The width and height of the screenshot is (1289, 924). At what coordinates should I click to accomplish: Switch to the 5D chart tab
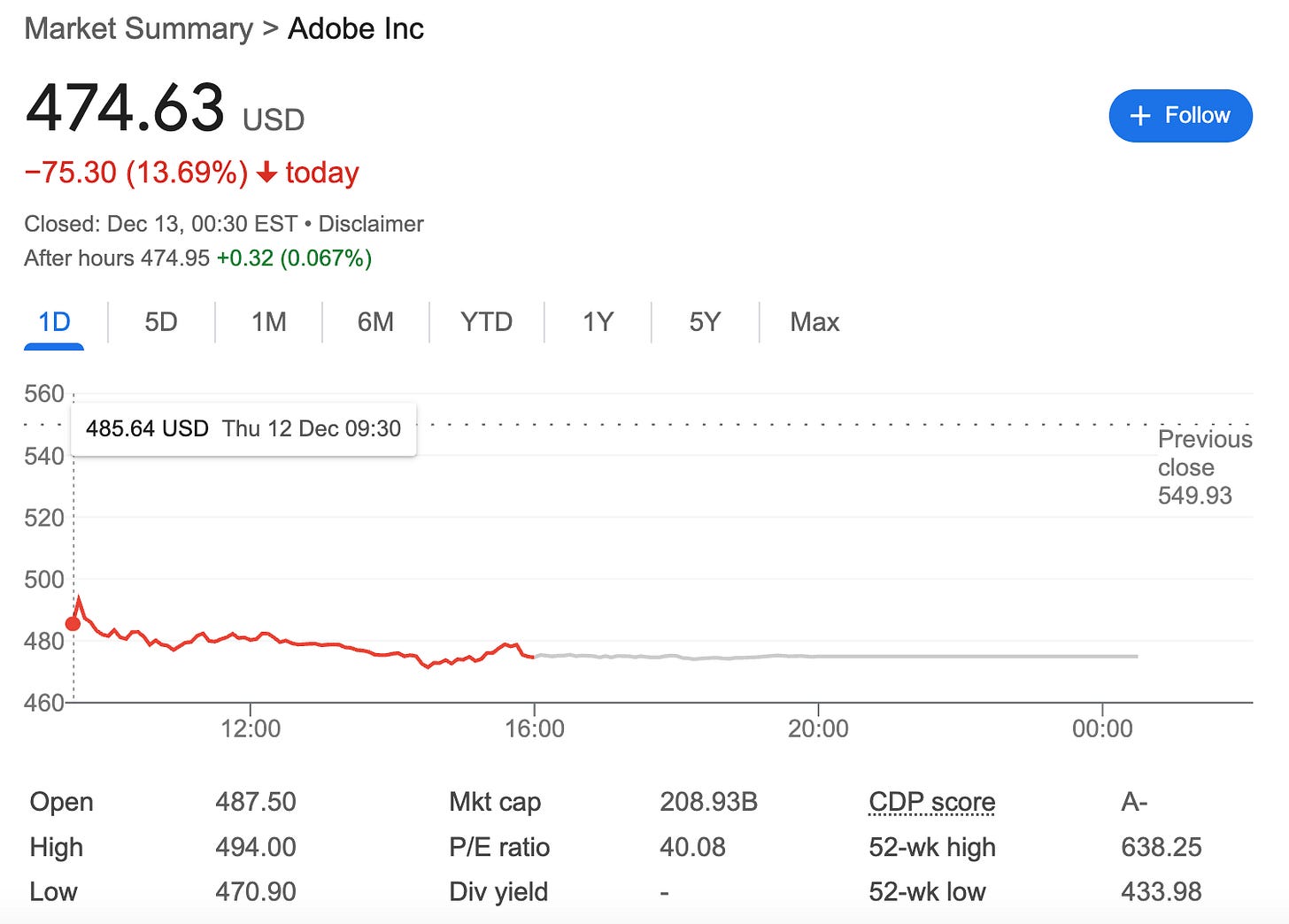(161, 321)
